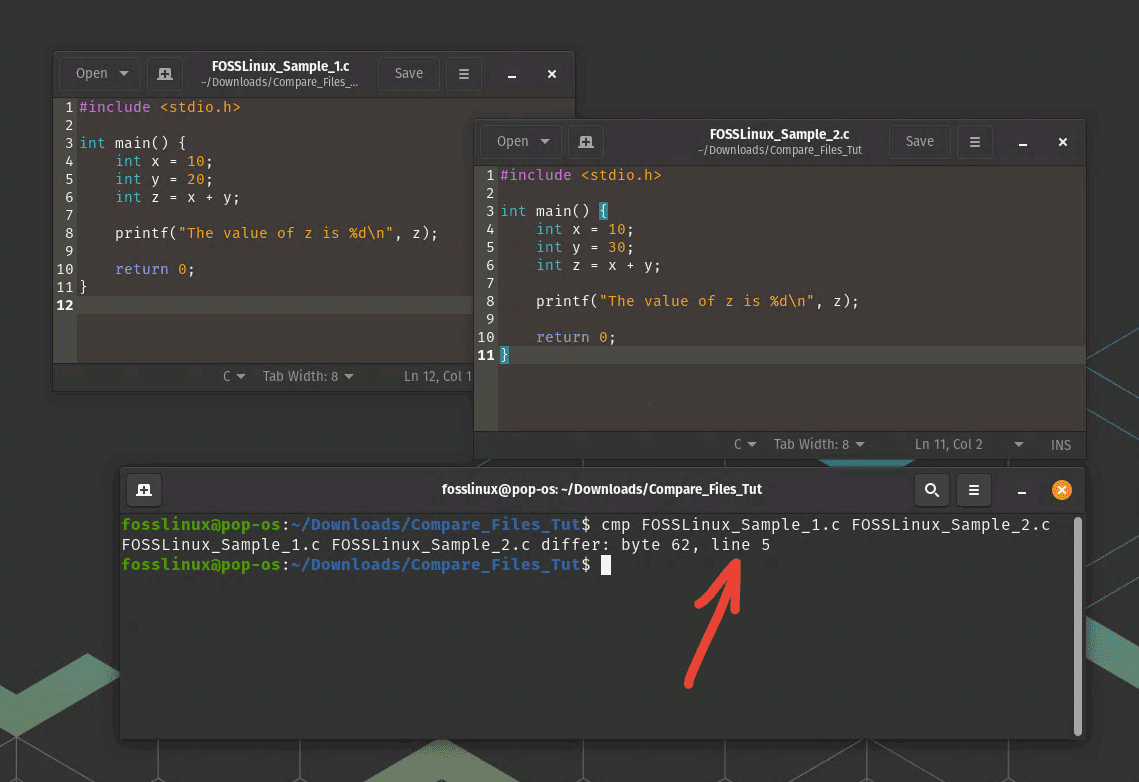Close the terminal with orange X button

point(1062,490)
